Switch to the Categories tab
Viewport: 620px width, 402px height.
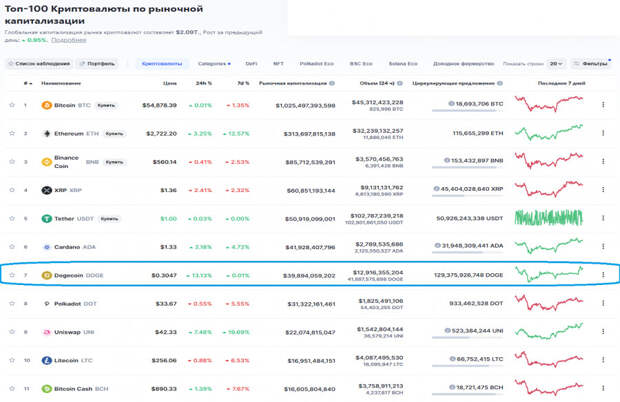(214, 64)
